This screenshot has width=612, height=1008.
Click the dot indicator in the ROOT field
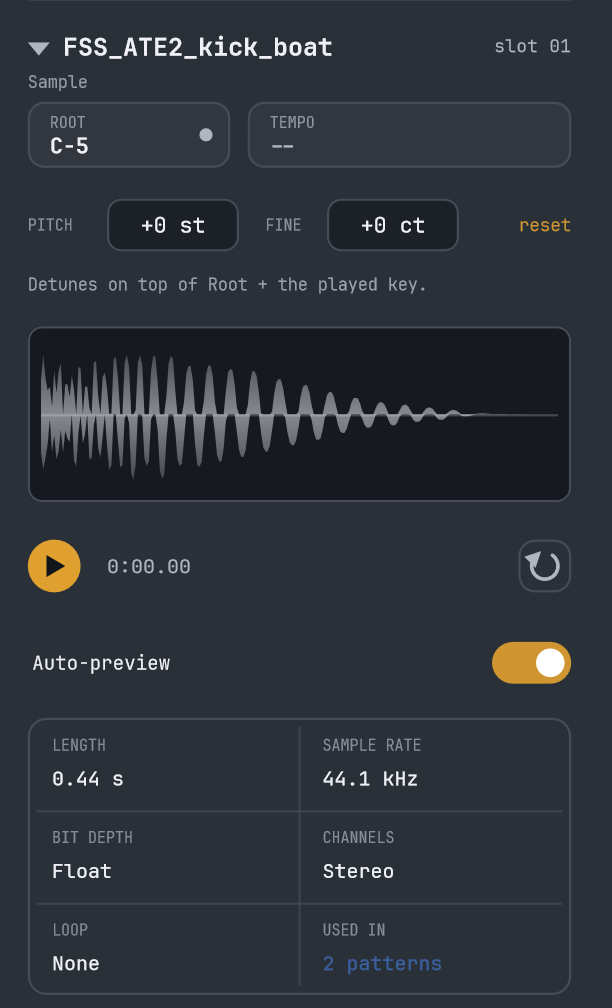(206, 134)
